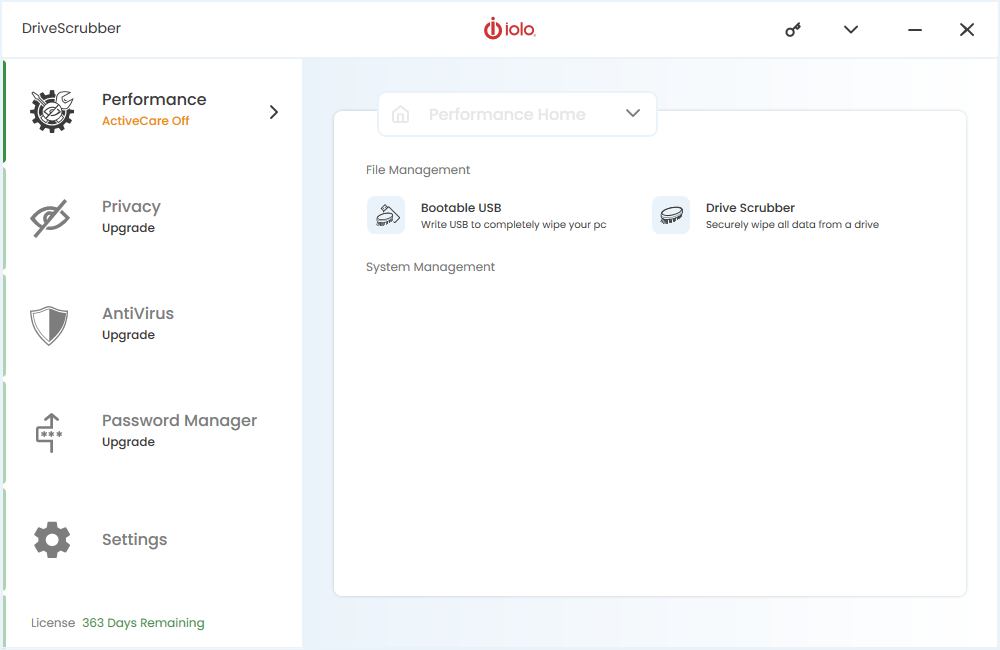Minimize the DriveScrubber window
Viewport: 1000px width, 650px height.
point(915,29)
